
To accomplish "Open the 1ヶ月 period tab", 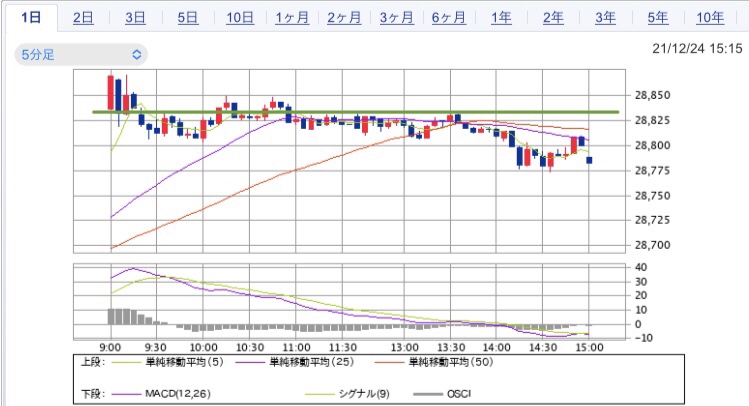I will pyautogui.click(x=292, y=18).
